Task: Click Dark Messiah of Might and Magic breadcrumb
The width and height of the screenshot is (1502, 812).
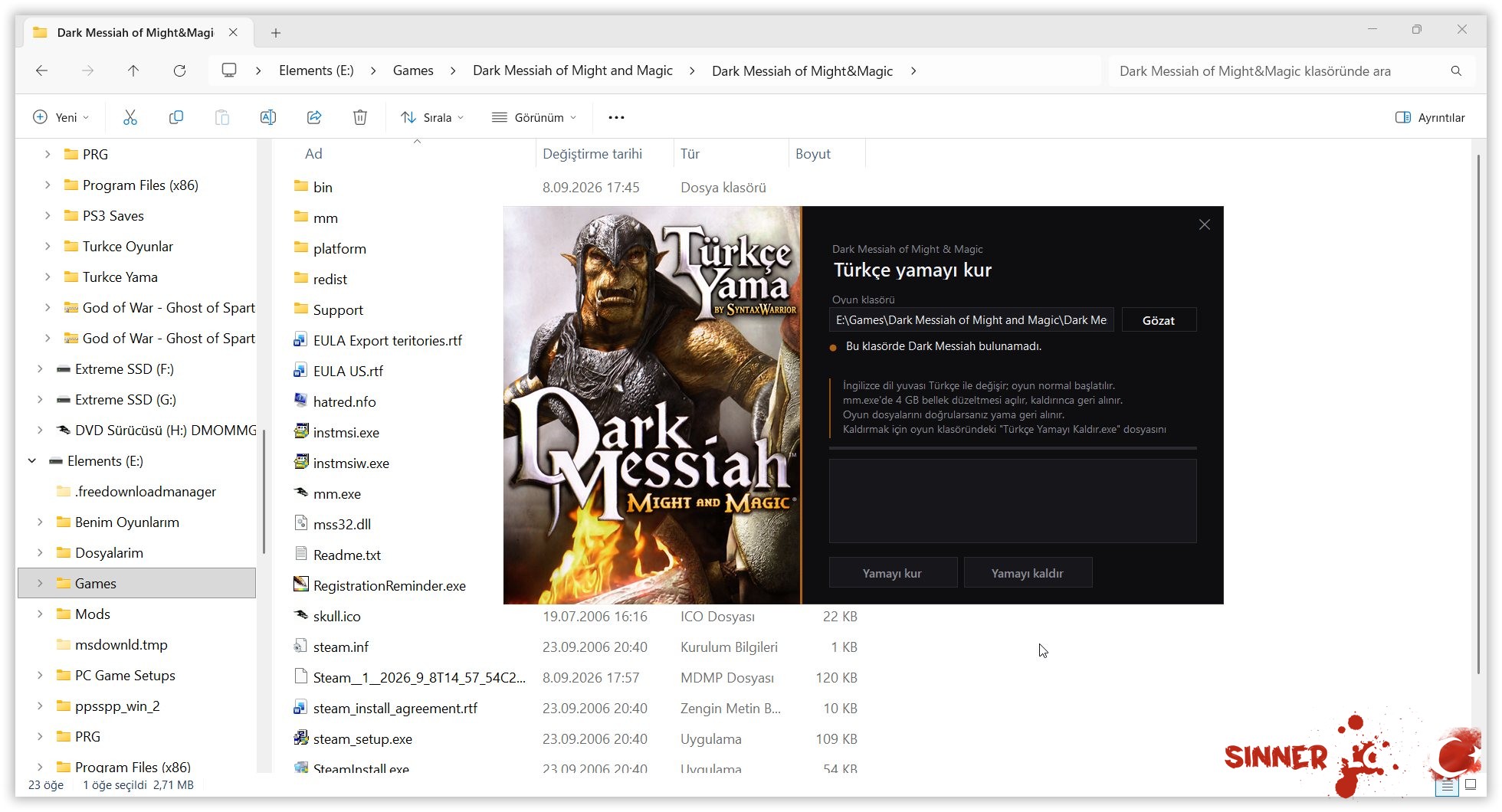Action: click(x=572, y=70)
